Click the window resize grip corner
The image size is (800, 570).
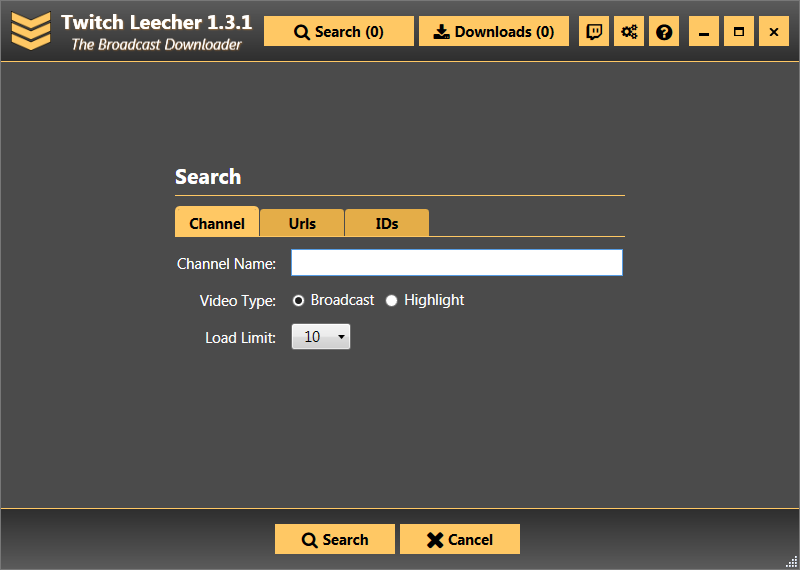click(792, 562)
